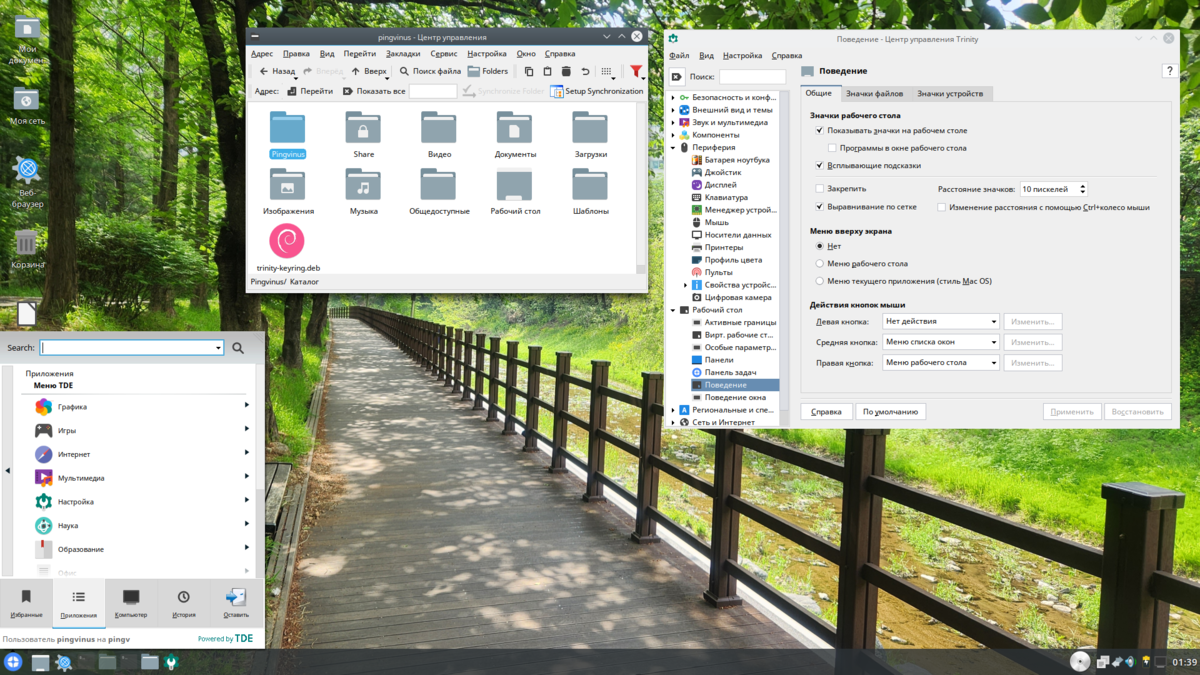Click the Поиск field in Control Center
The height and width of the screenshot is (675, 1200).
coord(752,77)
